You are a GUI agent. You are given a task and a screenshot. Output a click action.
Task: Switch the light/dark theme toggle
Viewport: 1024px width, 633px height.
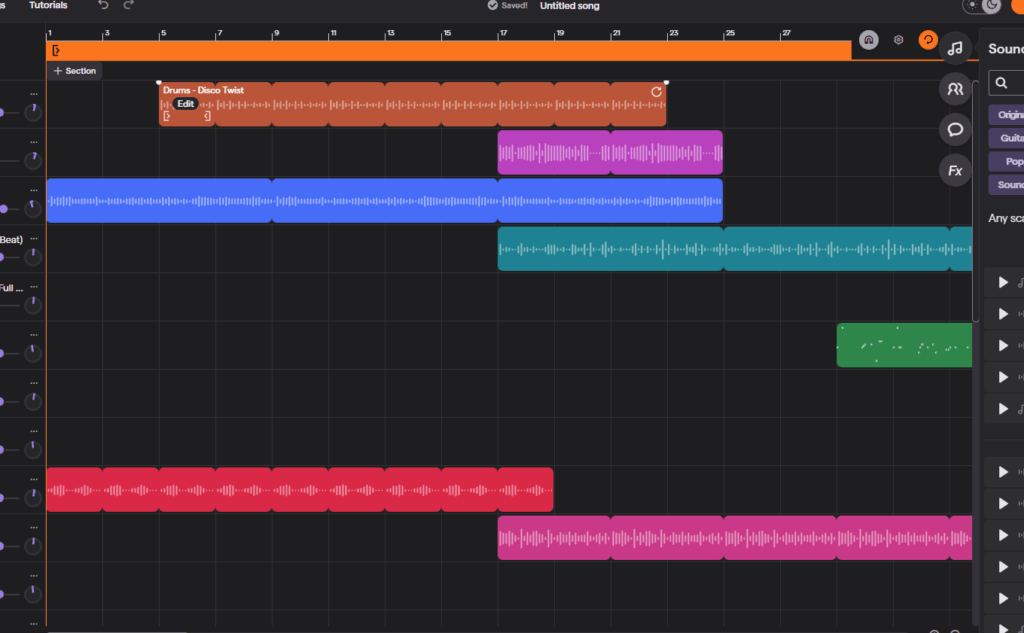(x=982, y=6)
